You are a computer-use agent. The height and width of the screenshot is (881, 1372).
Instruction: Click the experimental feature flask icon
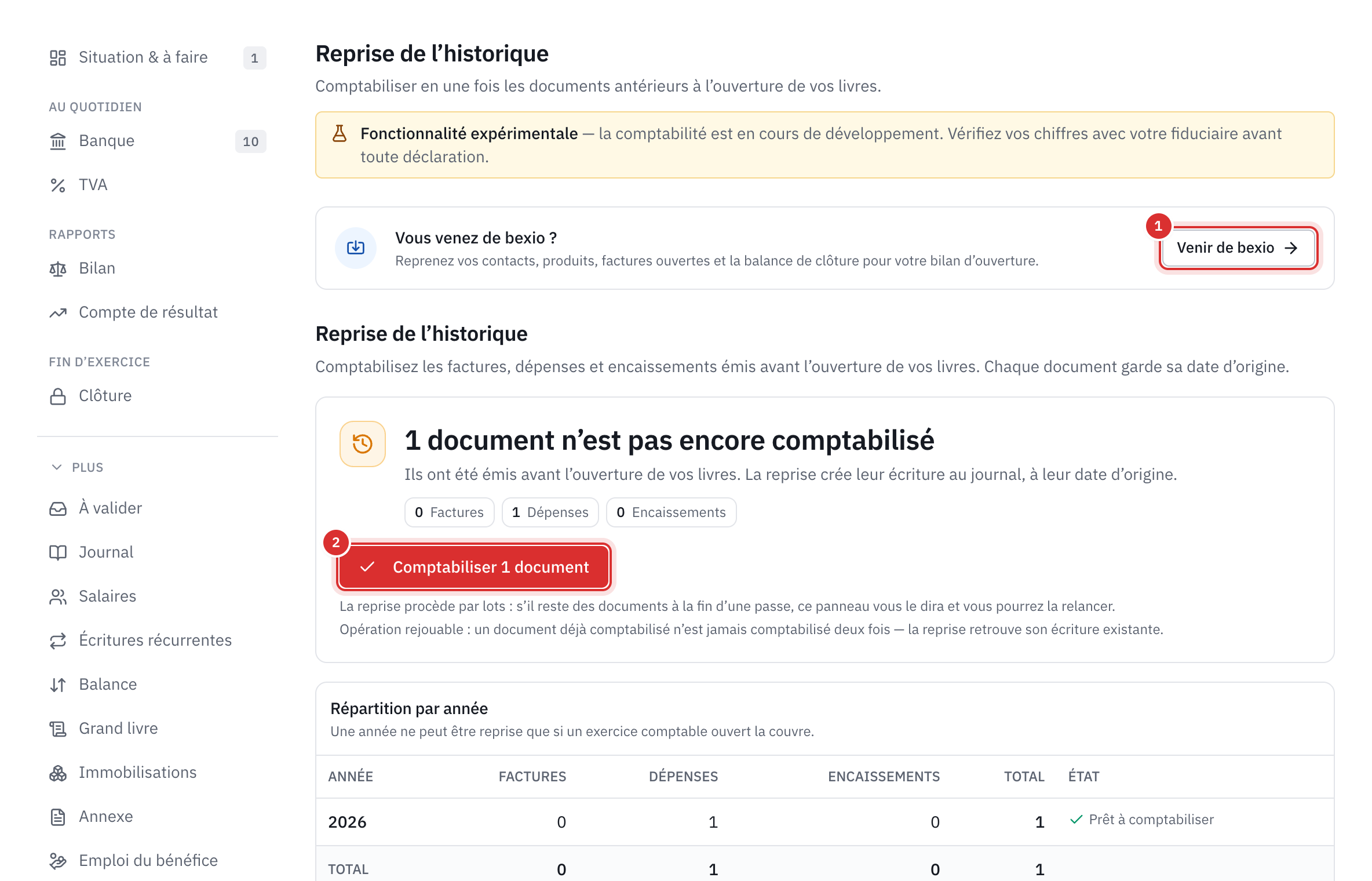point(340,134)
